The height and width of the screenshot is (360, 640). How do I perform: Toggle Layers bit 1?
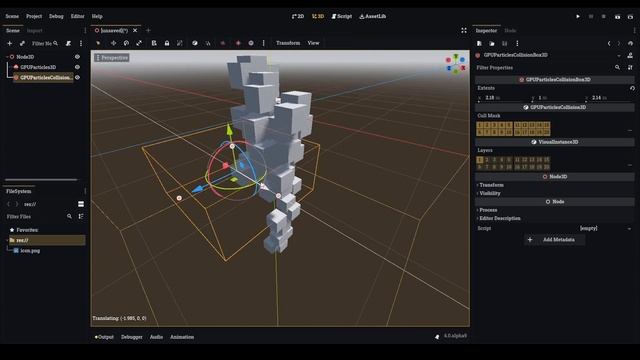coord(480,160)
